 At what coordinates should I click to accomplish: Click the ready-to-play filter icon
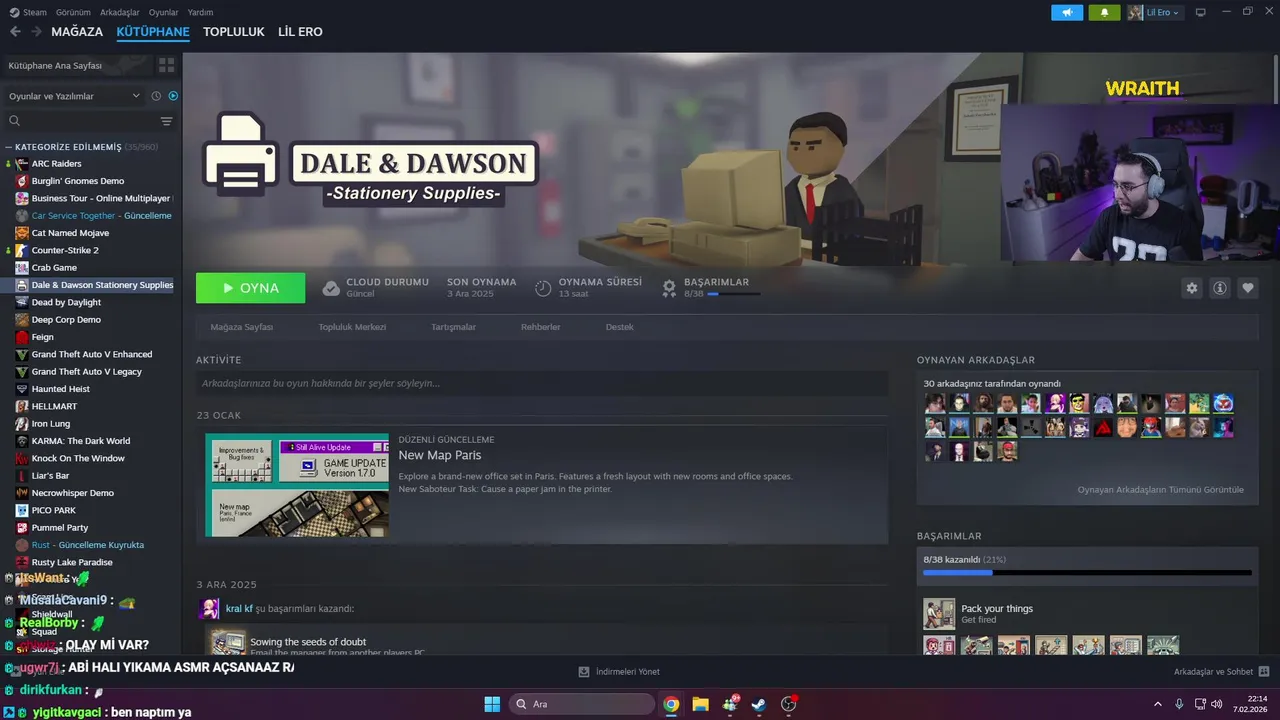[x=173, y=96]
